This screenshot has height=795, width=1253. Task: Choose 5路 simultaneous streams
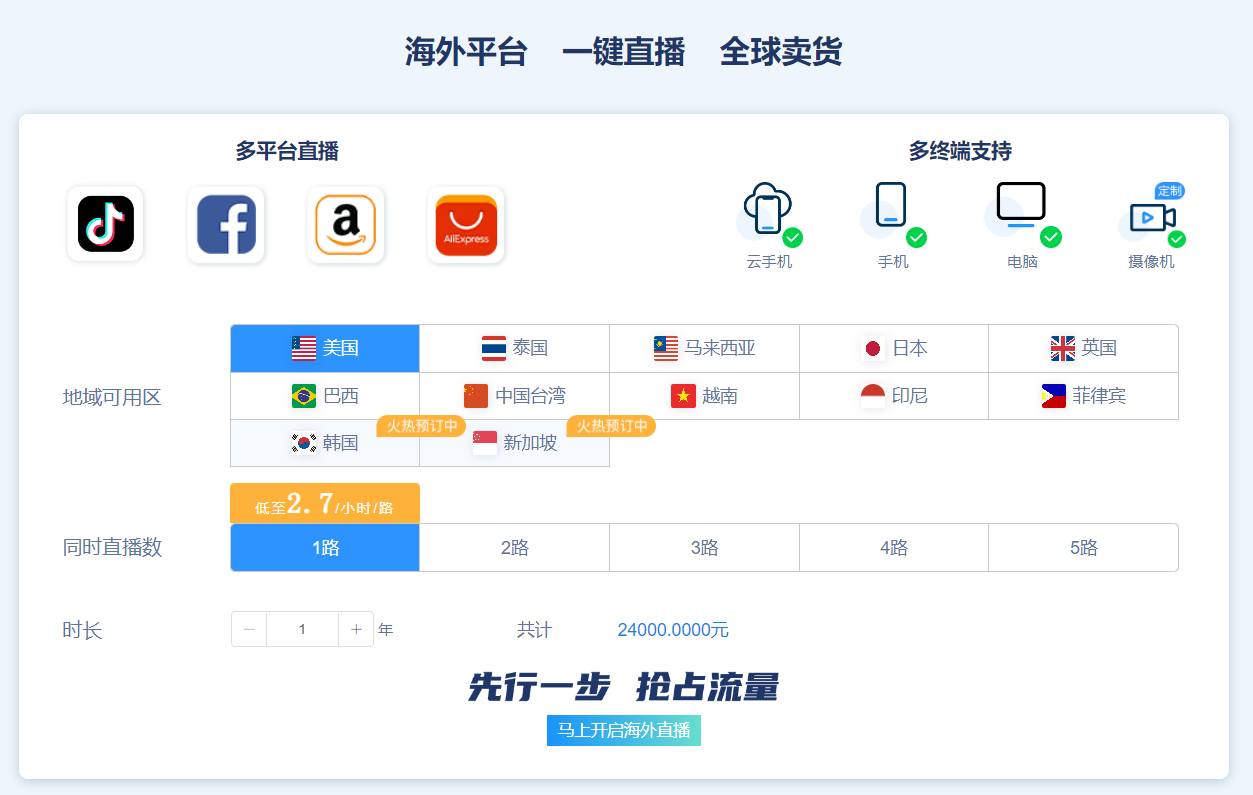tap(1084, 548)
